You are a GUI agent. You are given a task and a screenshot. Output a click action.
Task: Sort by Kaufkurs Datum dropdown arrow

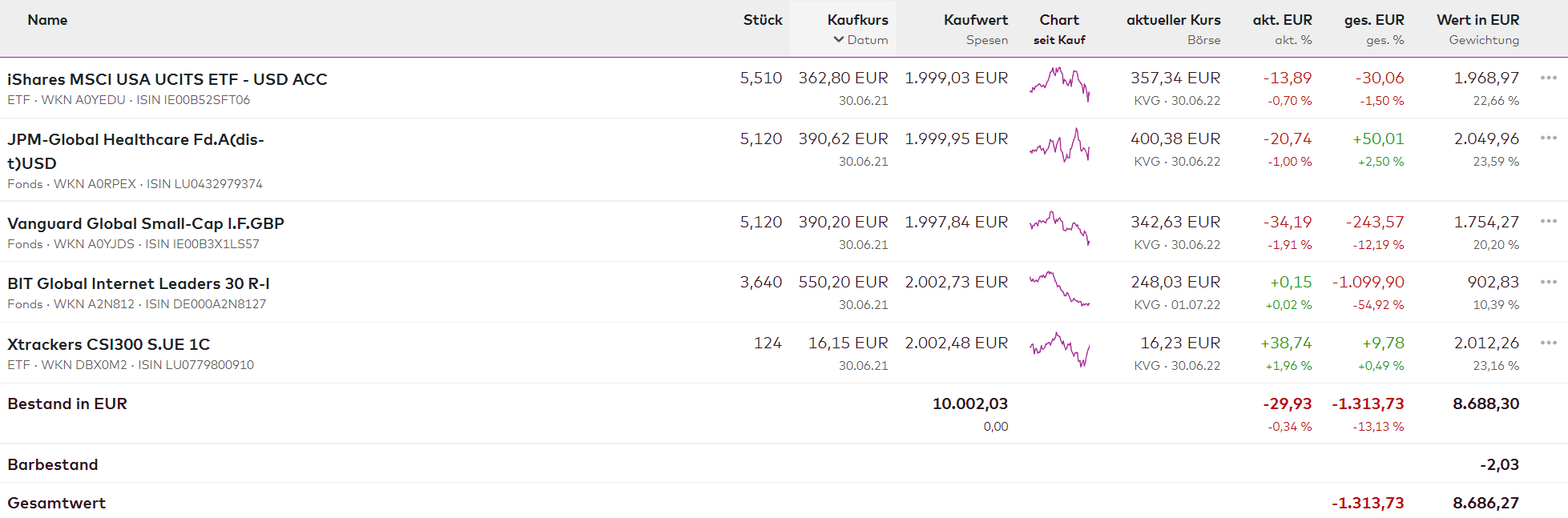(839, 39)
